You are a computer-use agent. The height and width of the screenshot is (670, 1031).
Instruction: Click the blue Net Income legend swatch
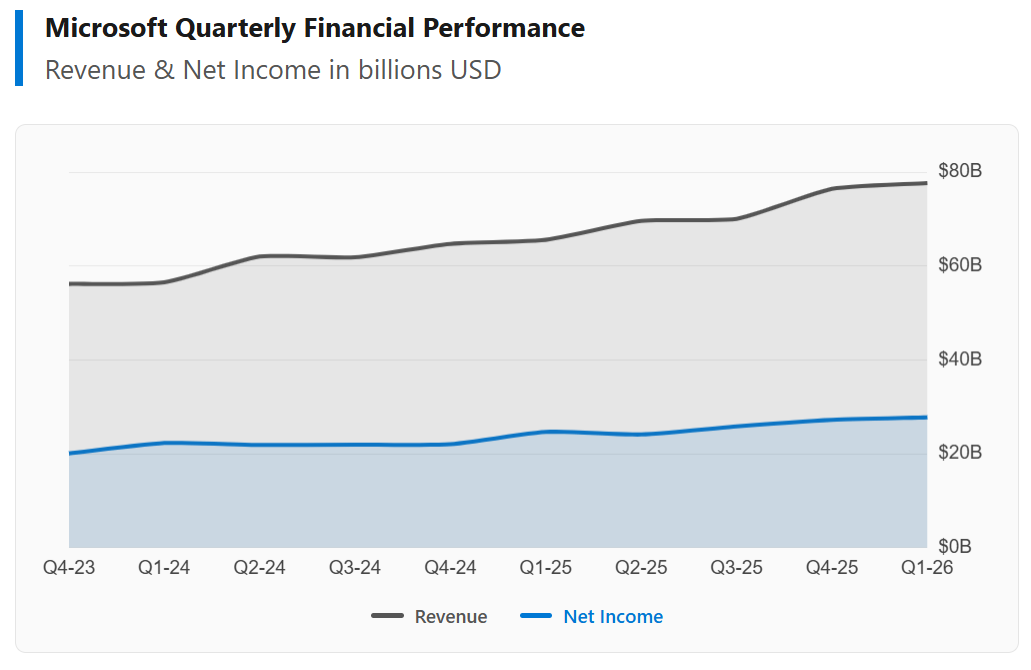pos(536,616)
